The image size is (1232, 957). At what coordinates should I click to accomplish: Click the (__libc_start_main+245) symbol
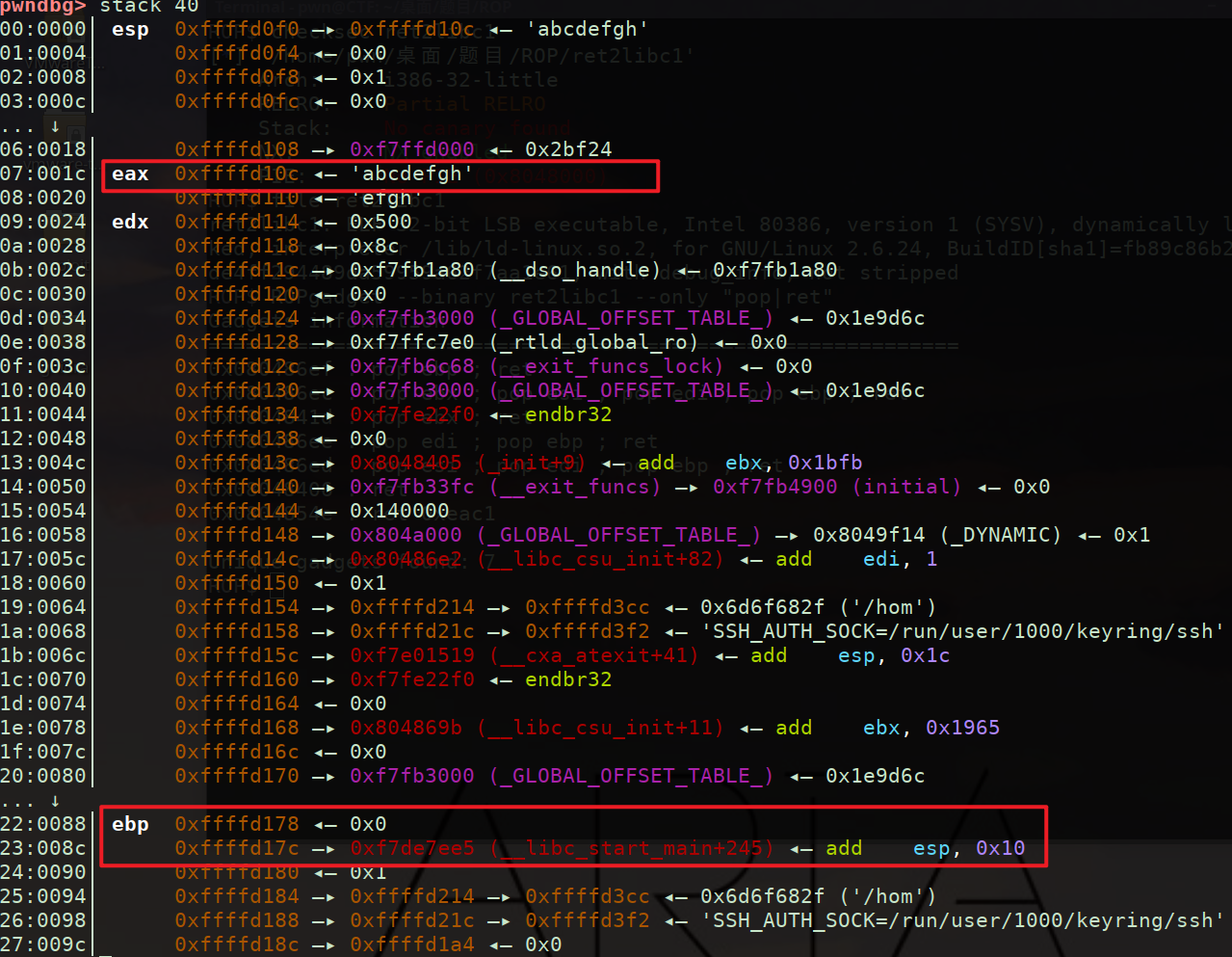point(632,849)
